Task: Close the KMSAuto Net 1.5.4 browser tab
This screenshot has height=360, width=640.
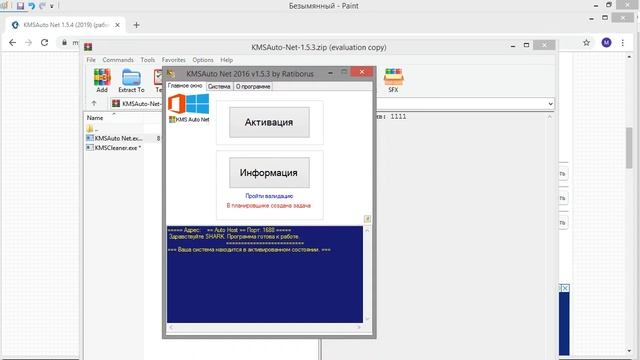Action: 118,25
